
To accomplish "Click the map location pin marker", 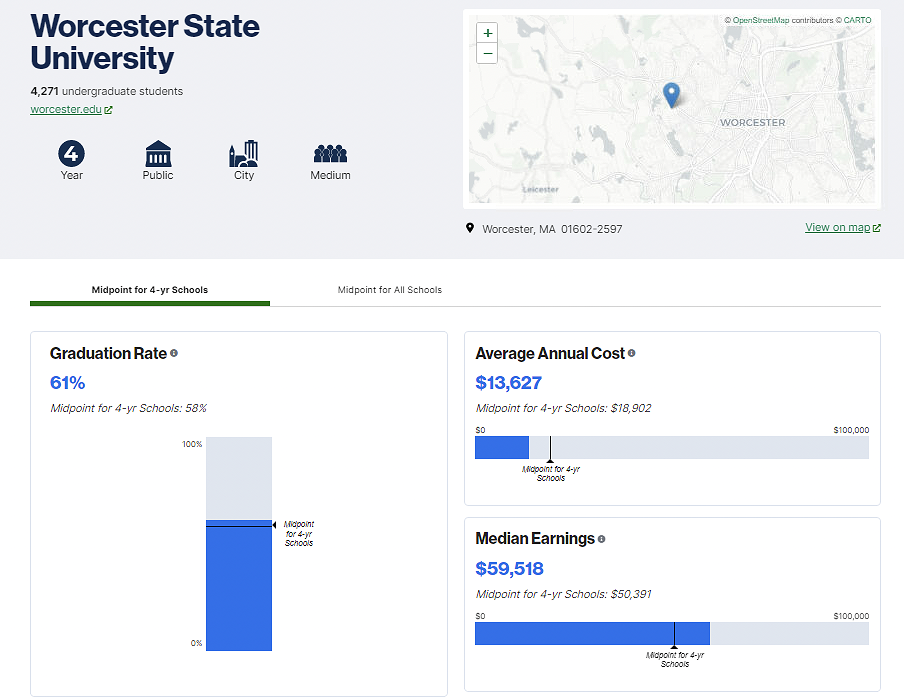I will (672, 94).
